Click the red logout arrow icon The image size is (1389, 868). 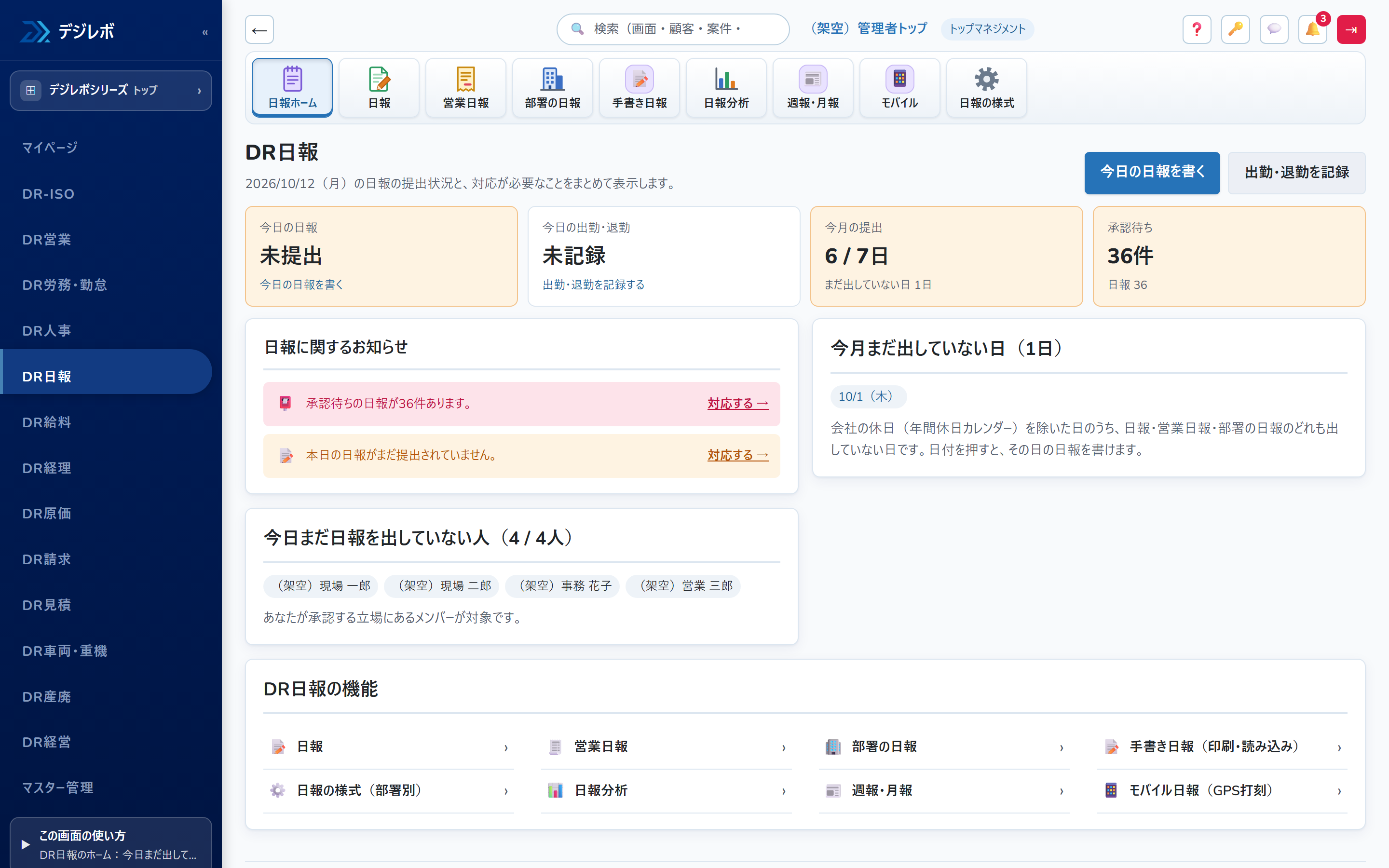1351,29
